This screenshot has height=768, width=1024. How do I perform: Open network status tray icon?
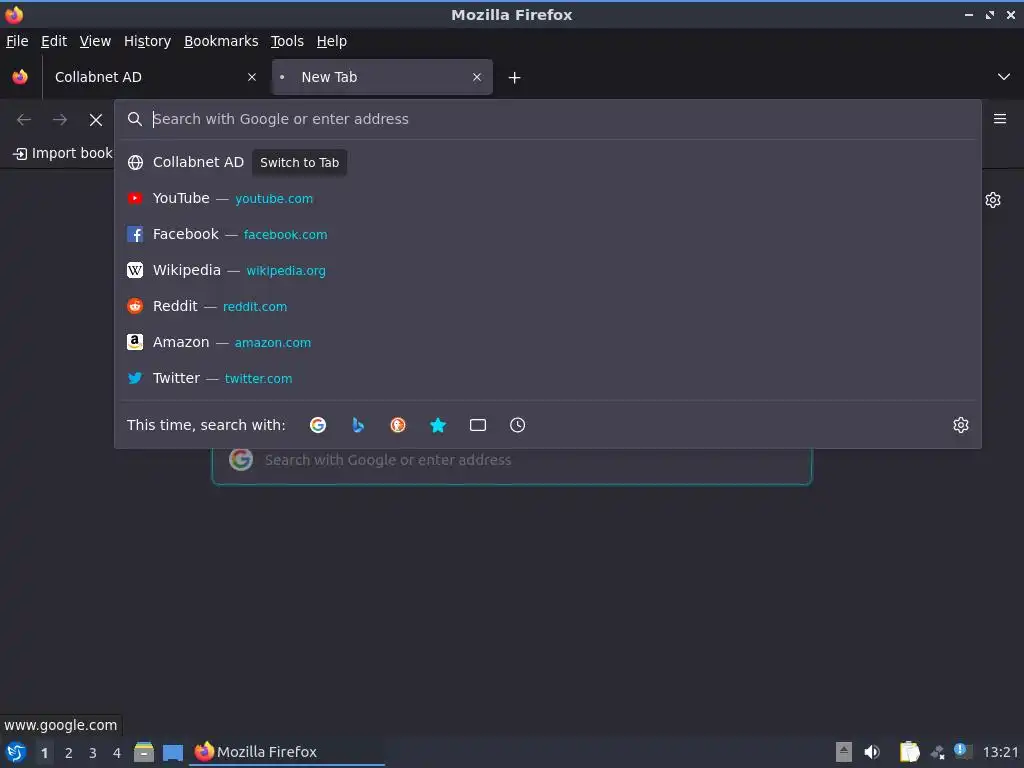(938, 753)
